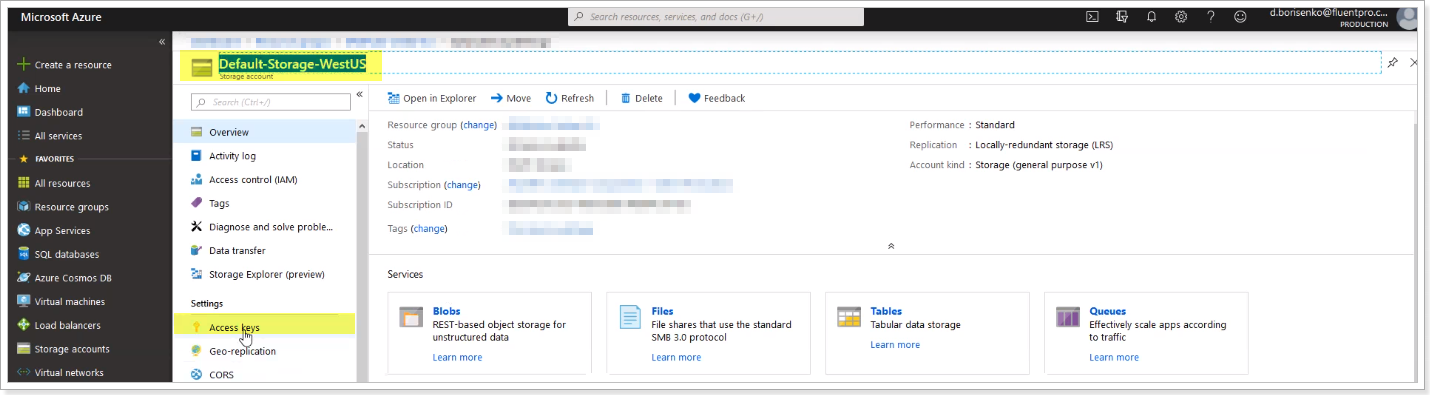Screen dimensions: 1430x395
Task: Open the Cloud Shell icon in top bar
Action: click(x=1093, y=17)
